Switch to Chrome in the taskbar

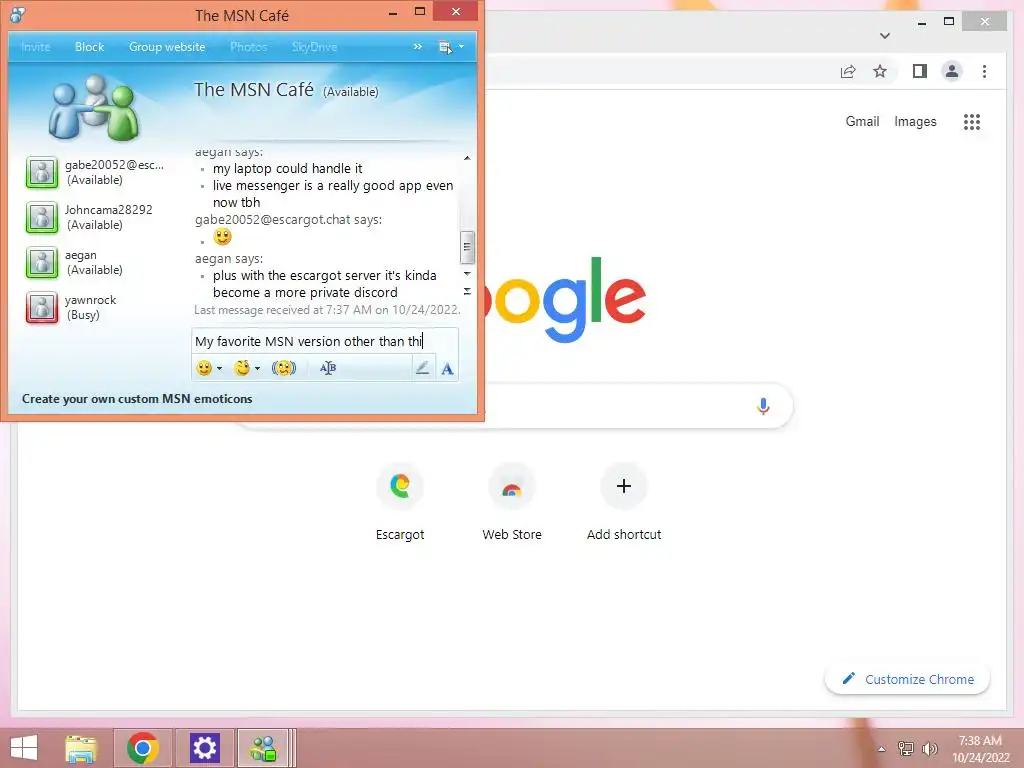[x=143, y=748]
